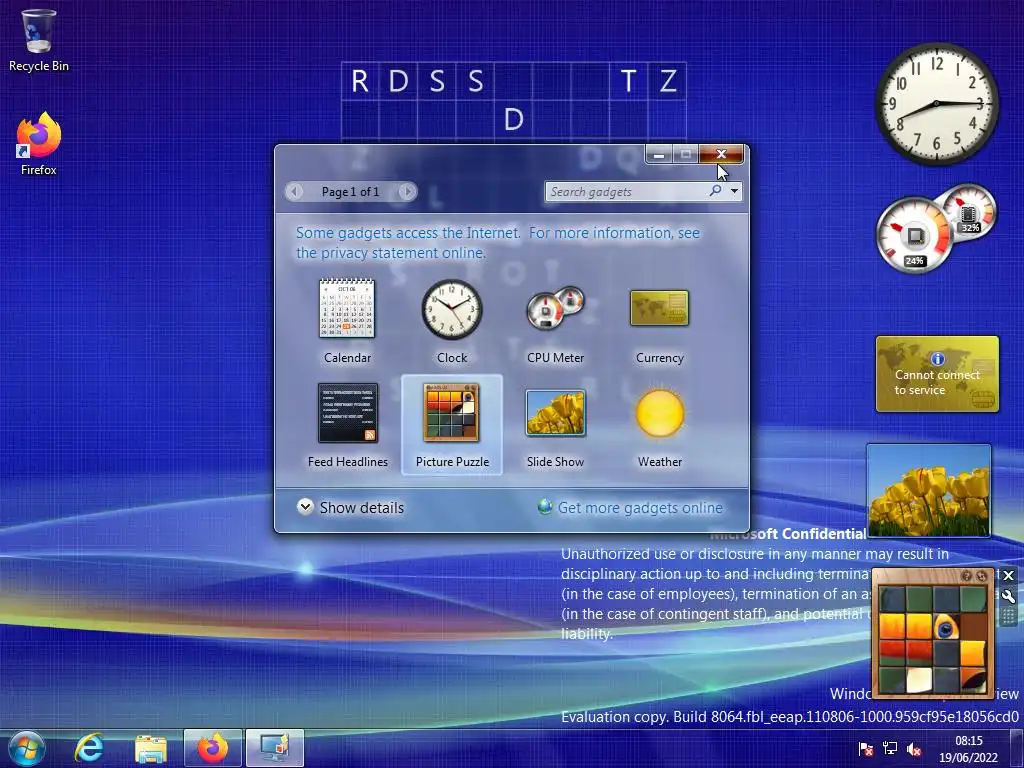
Task: Show the solved picture in Picture Puzzle
Action: pyautogui.click(x=967, y=575)
